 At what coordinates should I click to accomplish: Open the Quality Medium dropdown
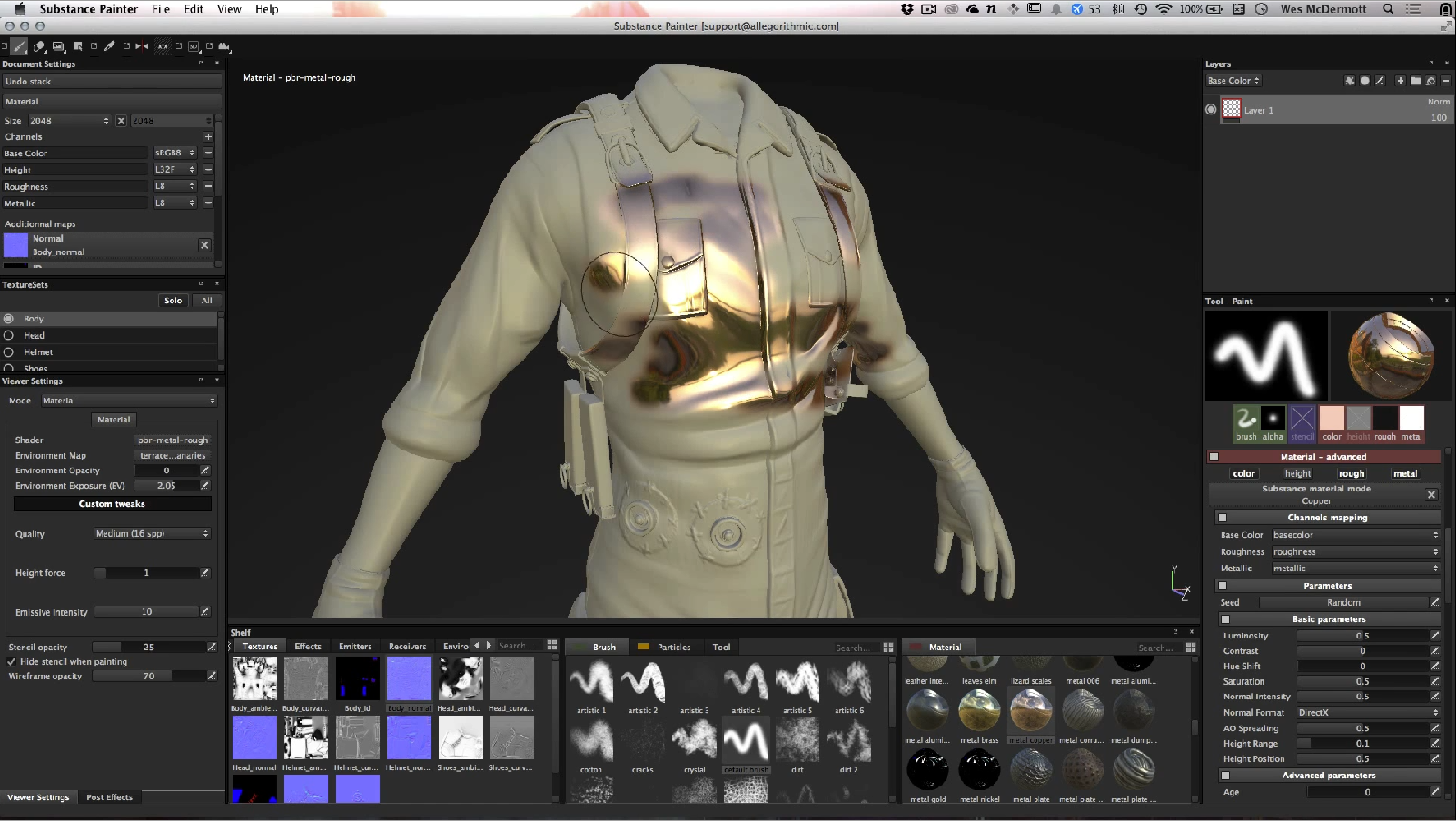coord(153,534)
